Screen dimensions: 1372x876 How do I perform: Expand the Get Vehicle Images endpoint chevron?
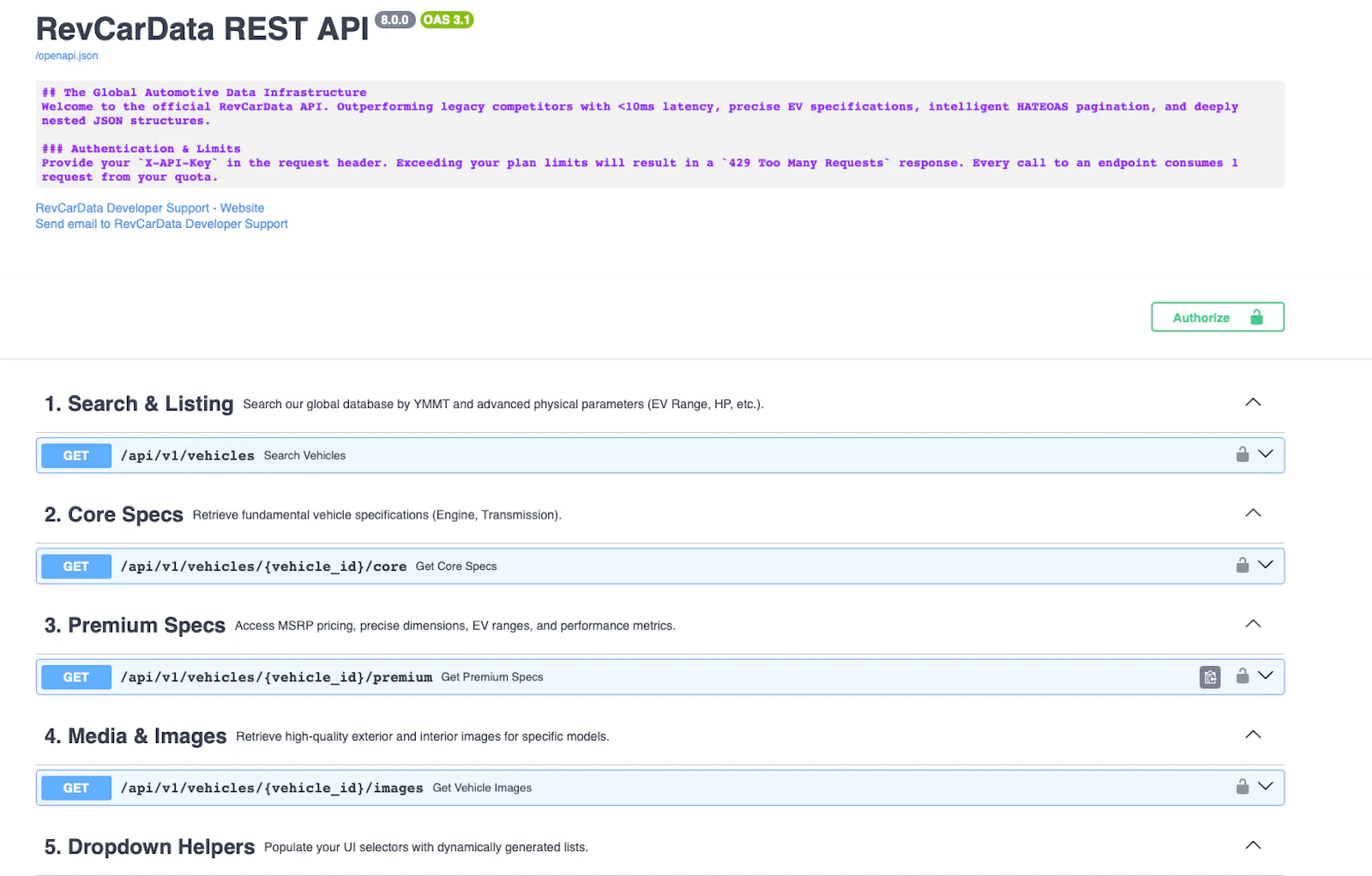coord(1266,786)
